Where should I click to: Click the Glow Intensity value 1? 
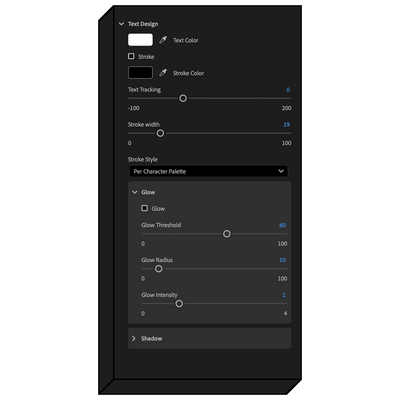pos(284,295)
